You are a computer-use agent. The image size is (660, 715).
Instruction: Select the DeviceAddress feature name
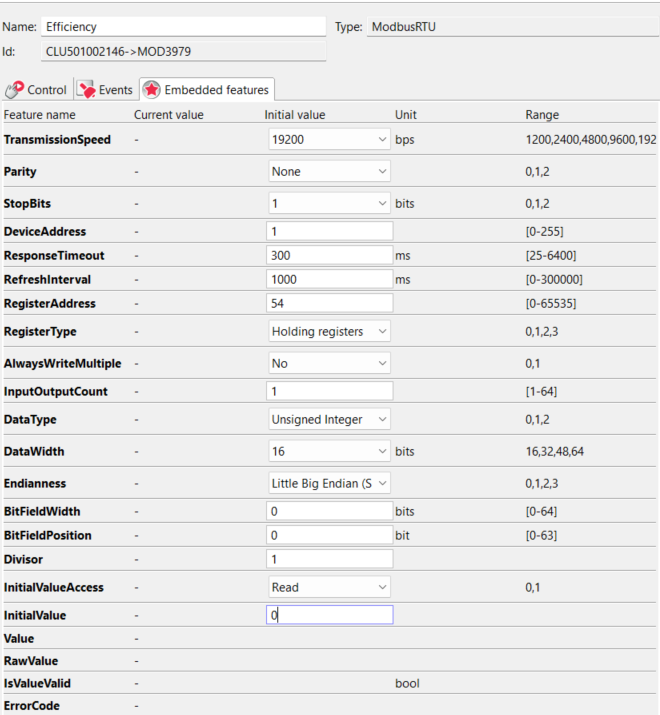(x=45, y=232)
